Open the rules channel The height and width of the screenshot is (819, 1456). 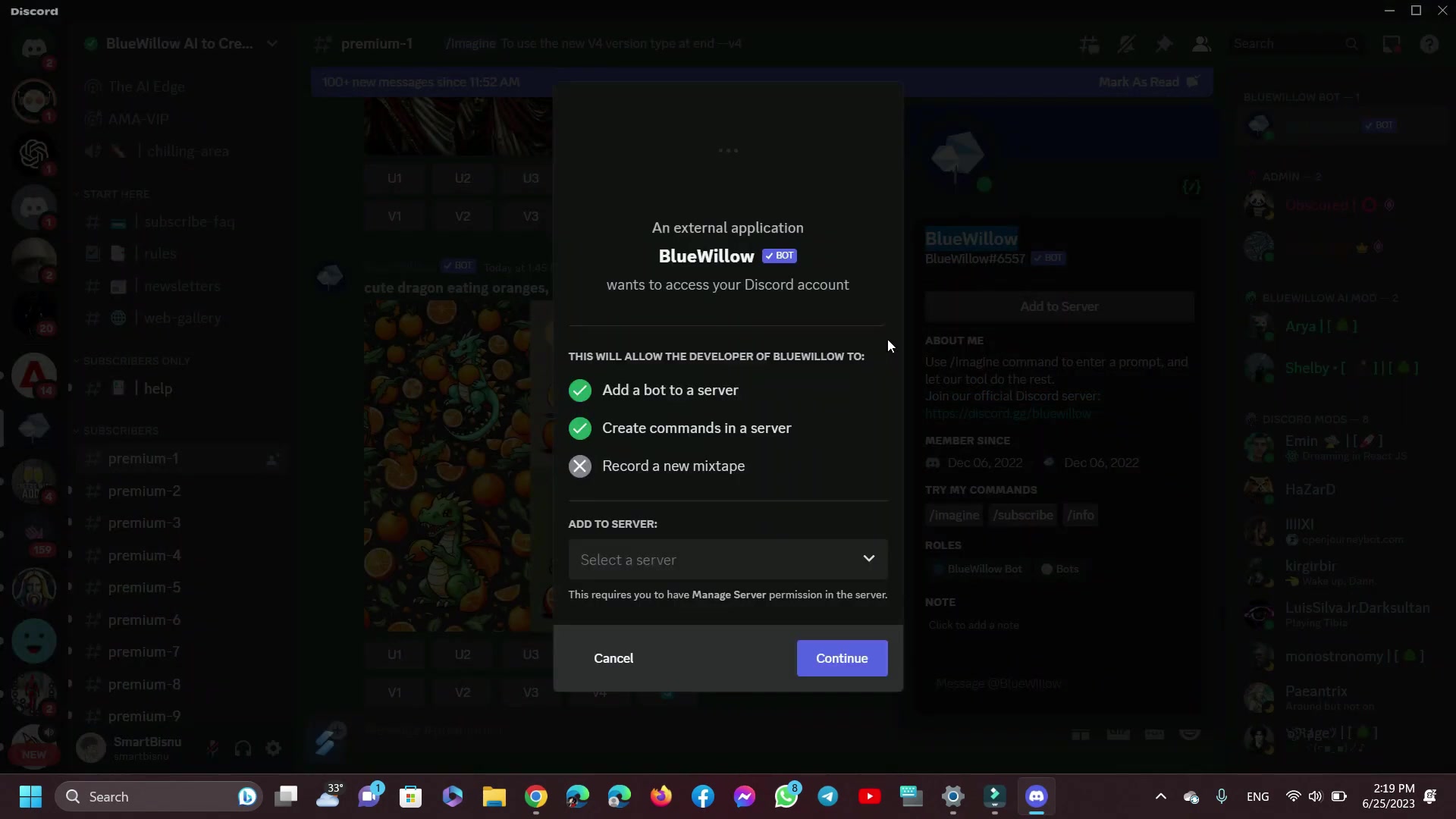click(x=180, y=254)
